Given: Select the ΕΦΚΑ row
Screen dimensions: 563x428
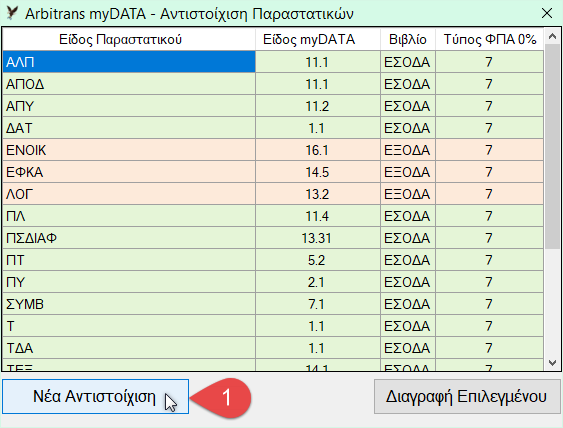Looking at the screenshot, I should click(273, 172).
